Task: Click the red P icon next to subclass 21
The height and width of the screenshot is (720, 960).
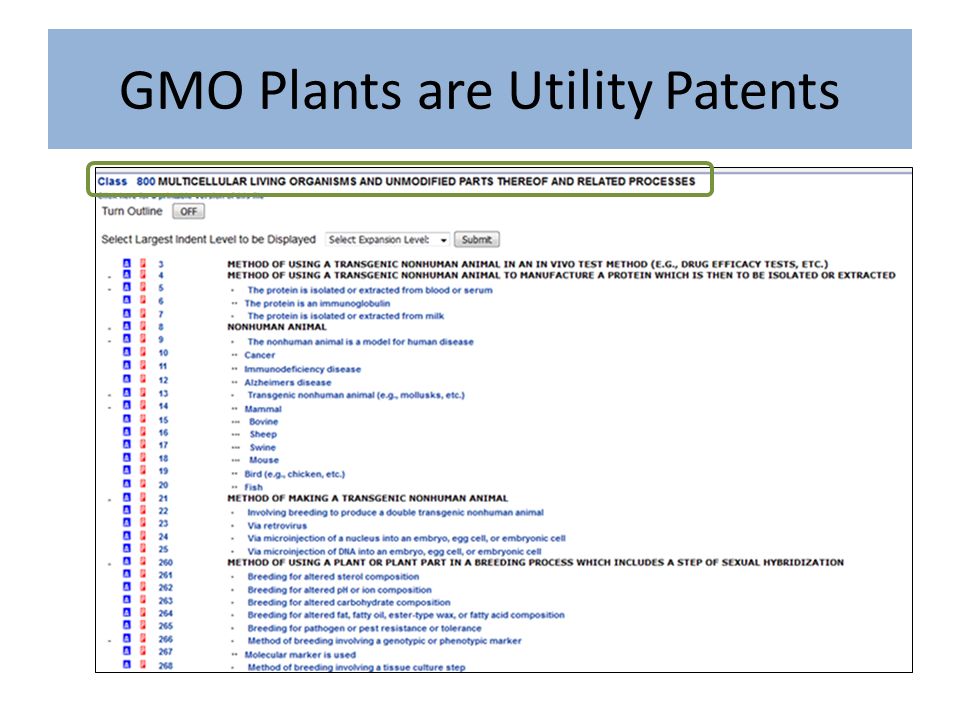Action: click(x=143, y=498)
